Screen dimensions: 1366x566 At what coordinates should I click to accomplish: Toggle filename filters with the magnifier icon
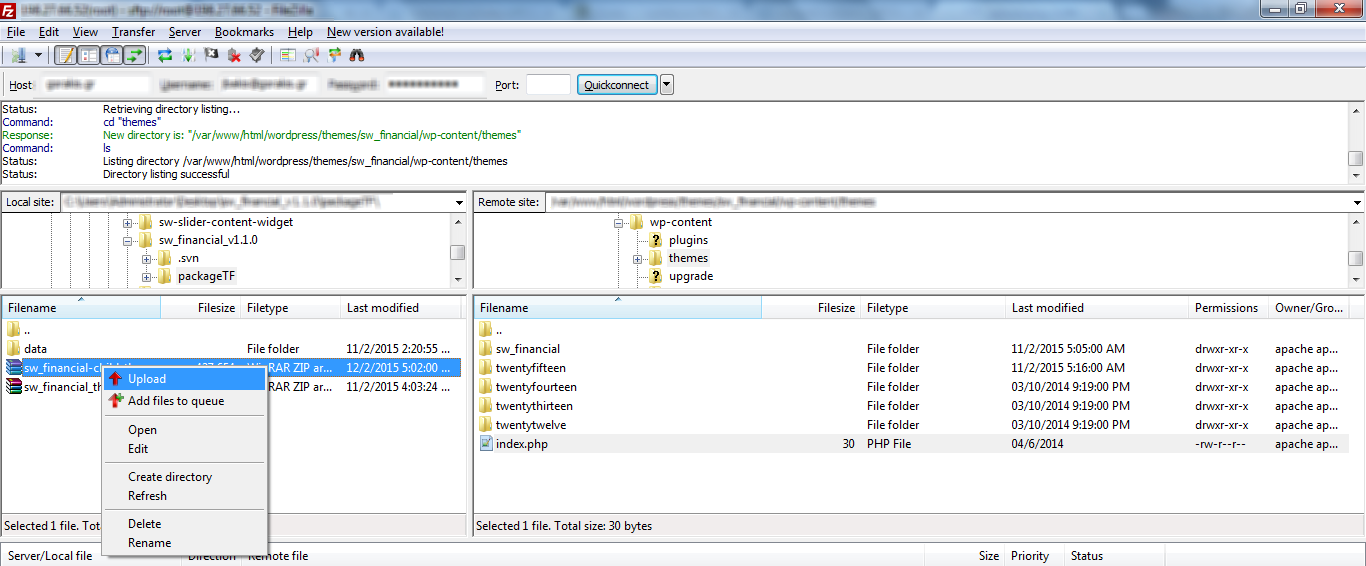(x=311, y=55)
